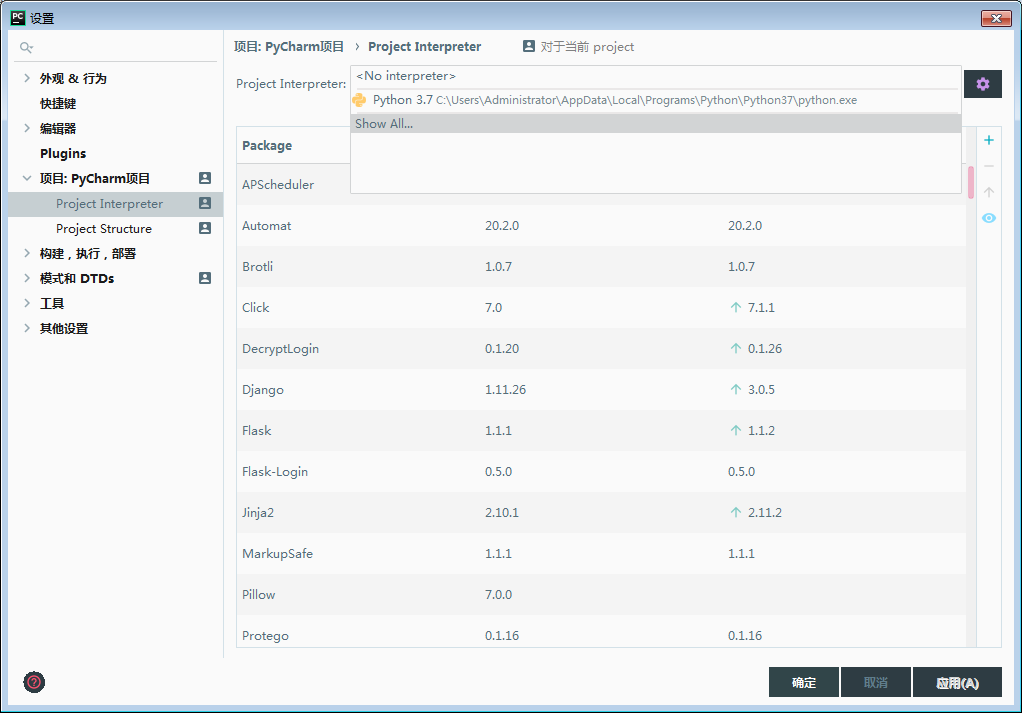Click the 取消 button
The width and height of the screenshot is (1022, 713).
click(875, 682)
